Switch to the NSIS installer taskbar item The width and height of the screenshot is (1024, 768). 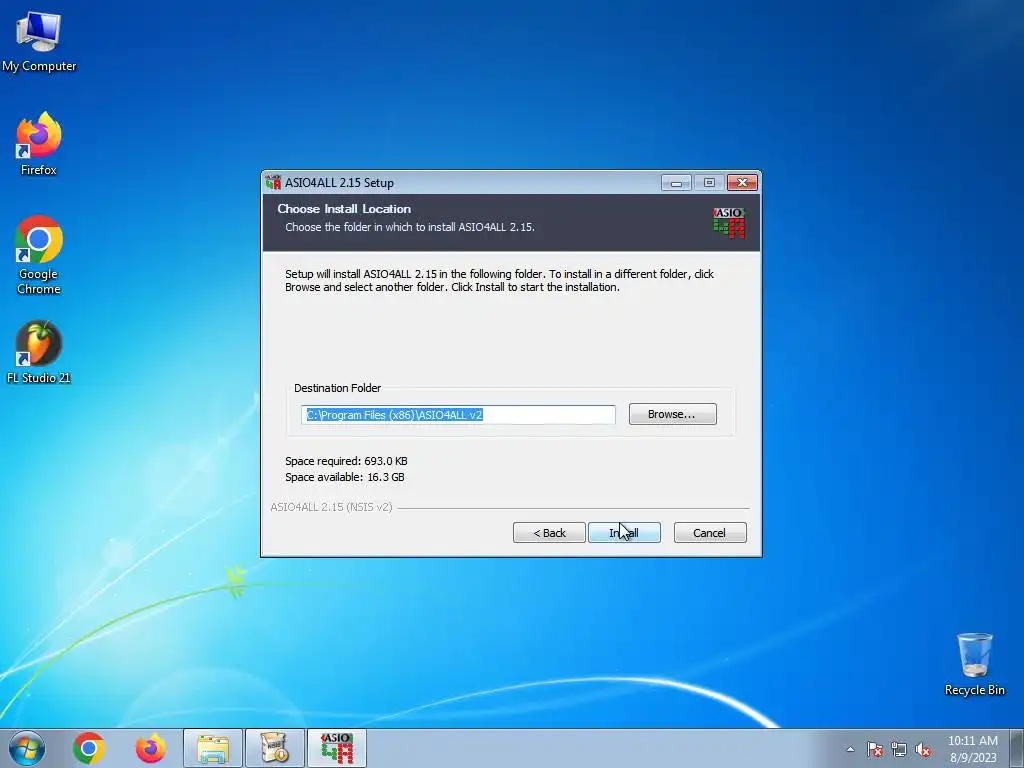pos(275,748)
